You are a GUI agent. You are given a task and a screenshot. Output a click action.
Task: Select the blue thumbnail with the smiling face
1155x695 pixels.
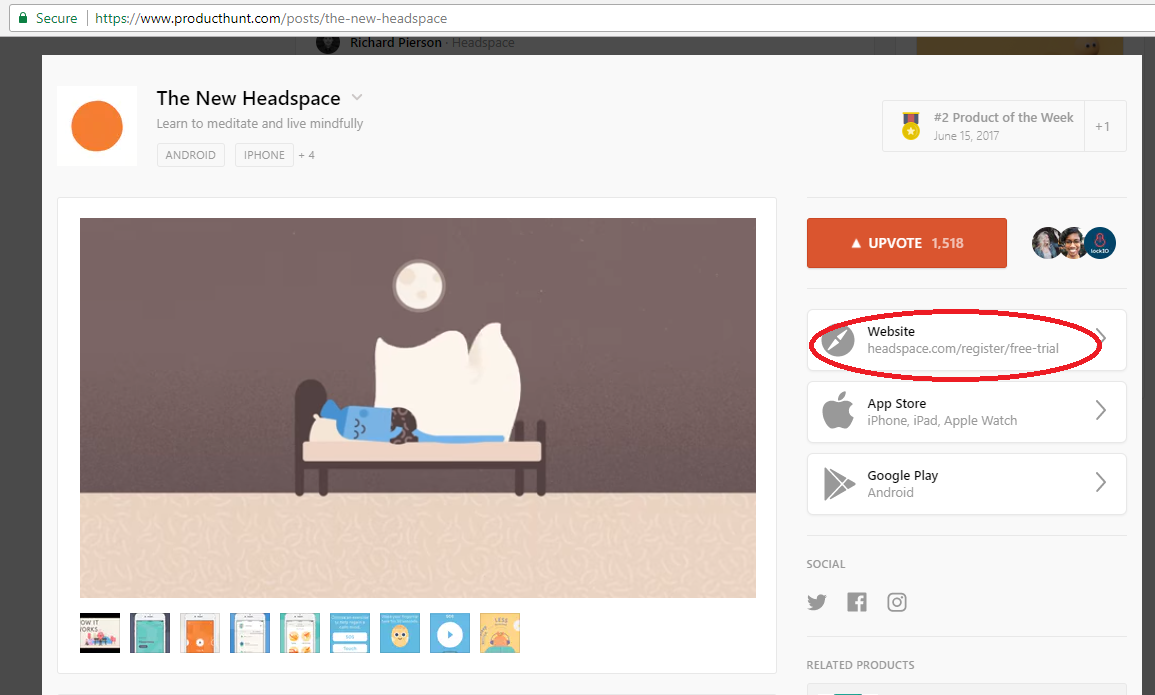[x=400, y=633]
